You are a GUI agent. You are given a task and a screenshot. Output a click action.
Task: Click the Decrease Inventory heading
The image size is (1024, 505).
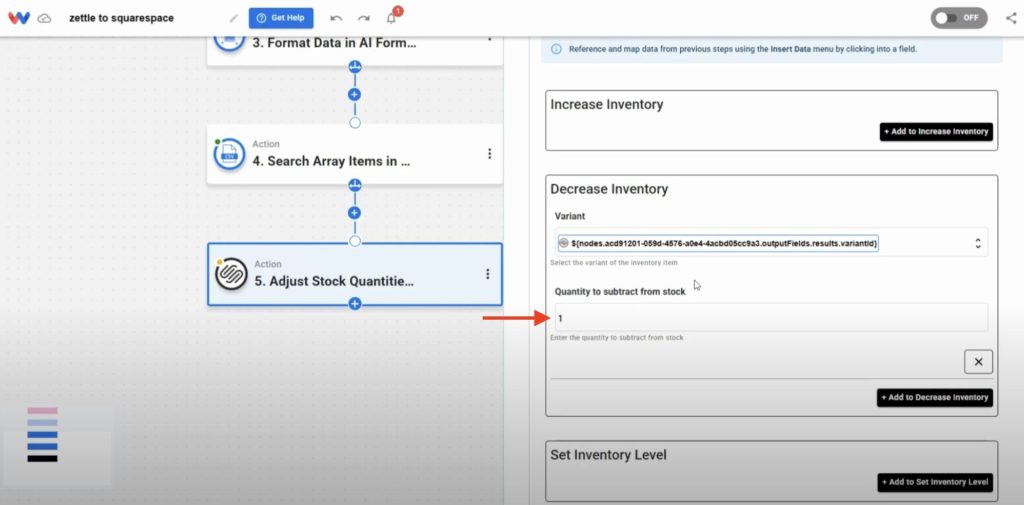(609, 189)
